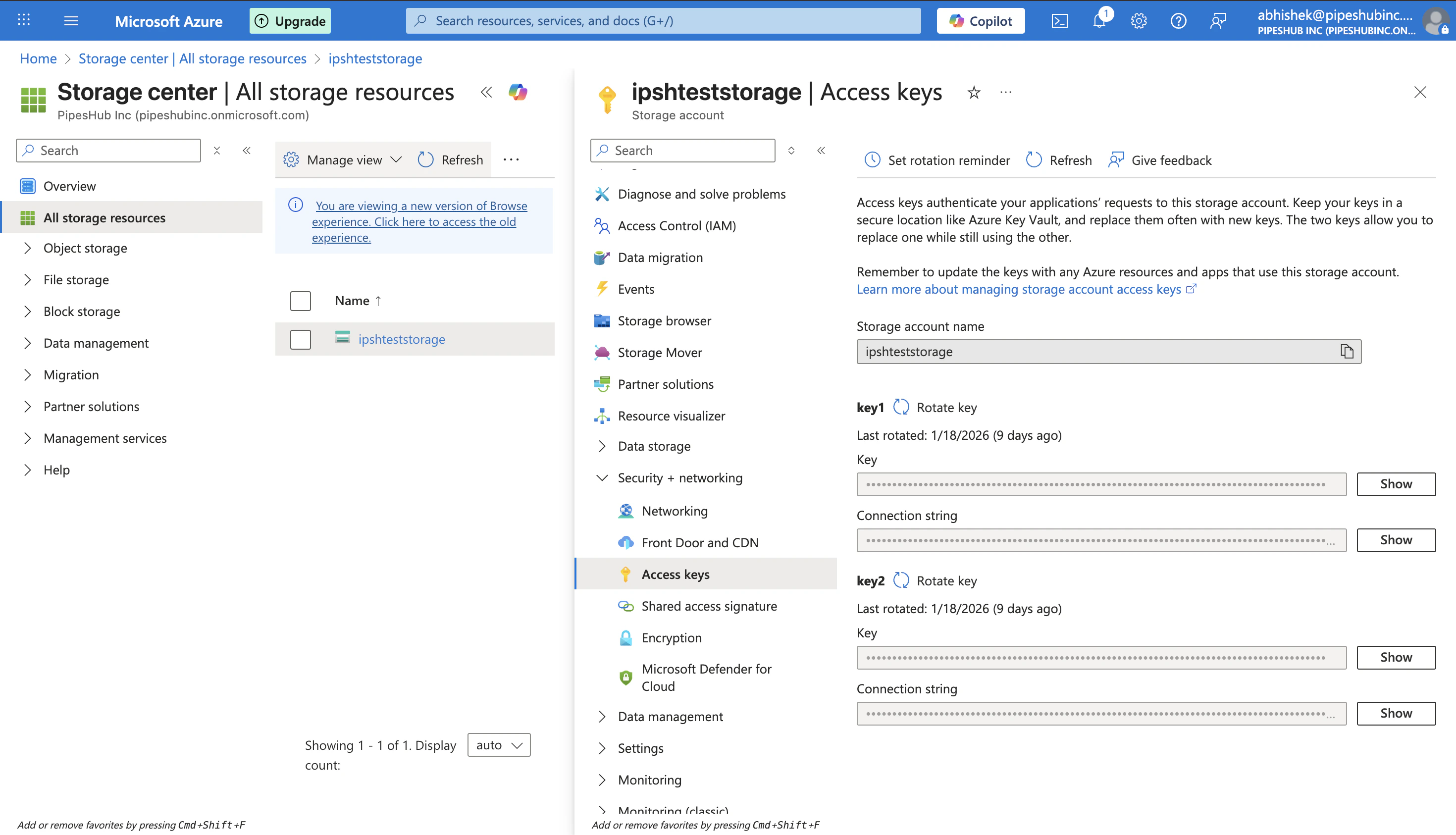The width and height of the screenshot is (1456, 835).
Task: Open the Copilot button in top bar
Action: (x=981, y=21)
